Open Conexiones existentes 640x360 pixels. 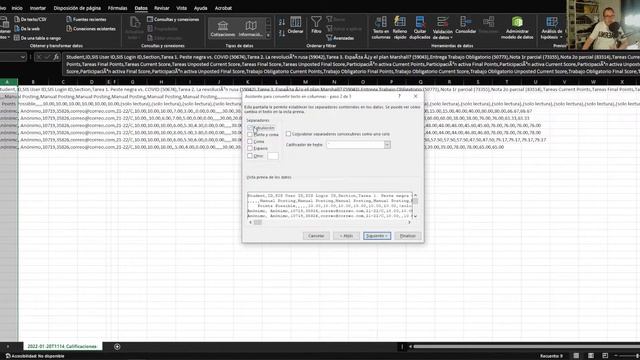(x=91, y=29)
